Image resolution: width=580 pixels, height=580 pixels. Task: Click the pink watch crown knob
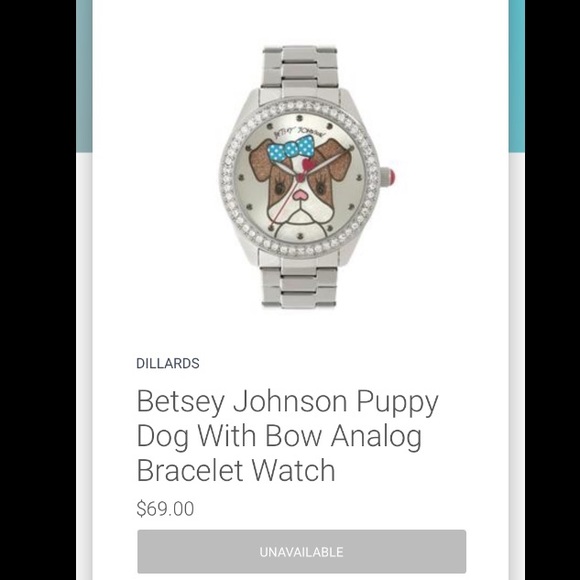click(x=387, y=176)
